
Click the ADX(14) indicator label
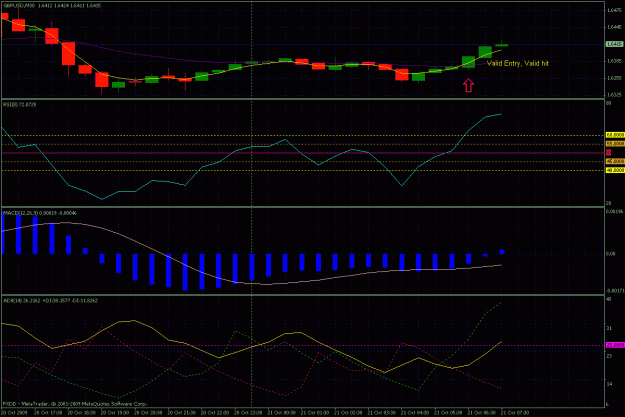point(50,300)
